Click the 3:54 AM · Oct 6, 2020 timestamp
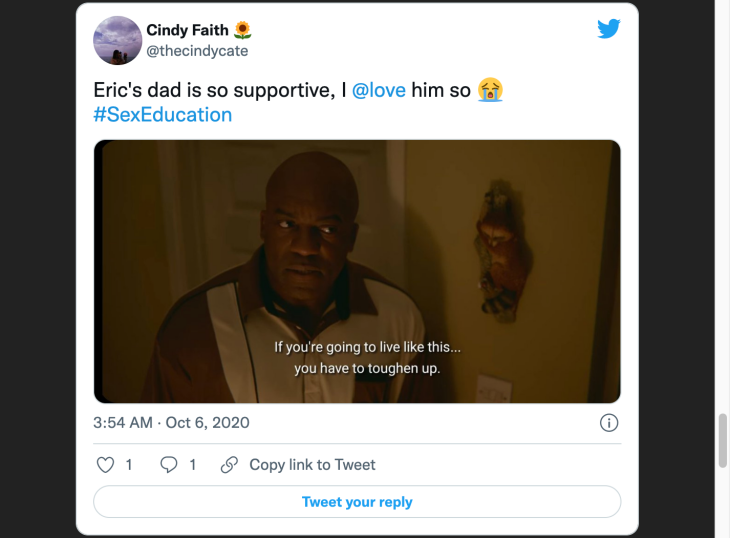 click(171, 423)
